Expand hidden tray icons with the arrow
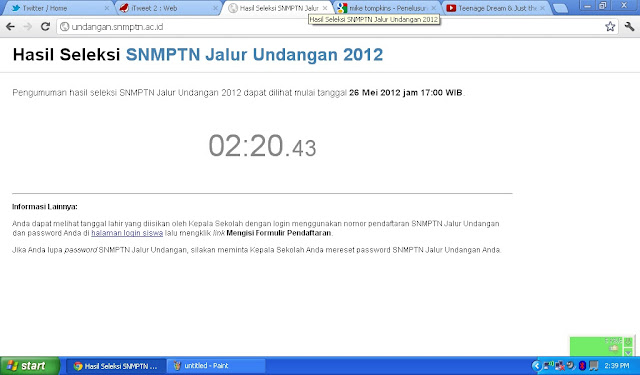Screen dimensions: 640x375 (536, 366)
